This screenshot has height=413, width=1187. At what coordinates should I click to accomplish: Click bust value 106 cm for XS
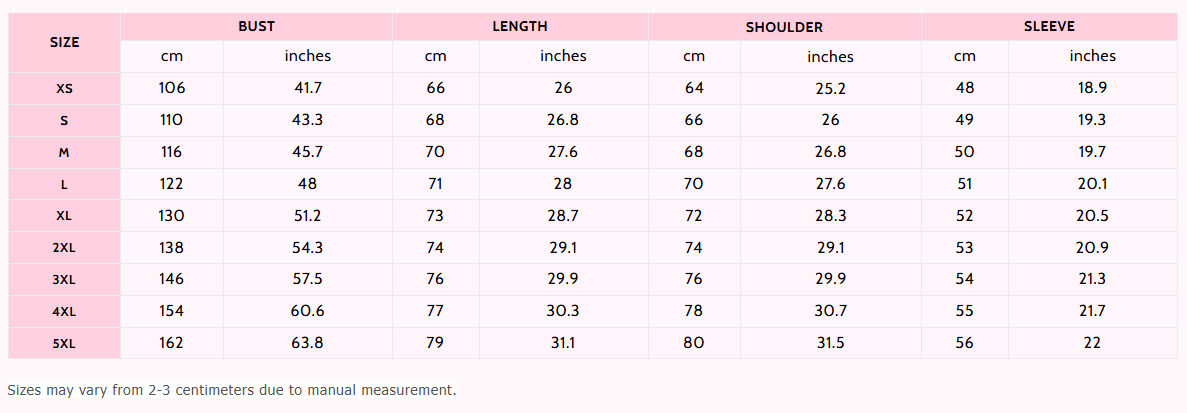coord(172,88)
